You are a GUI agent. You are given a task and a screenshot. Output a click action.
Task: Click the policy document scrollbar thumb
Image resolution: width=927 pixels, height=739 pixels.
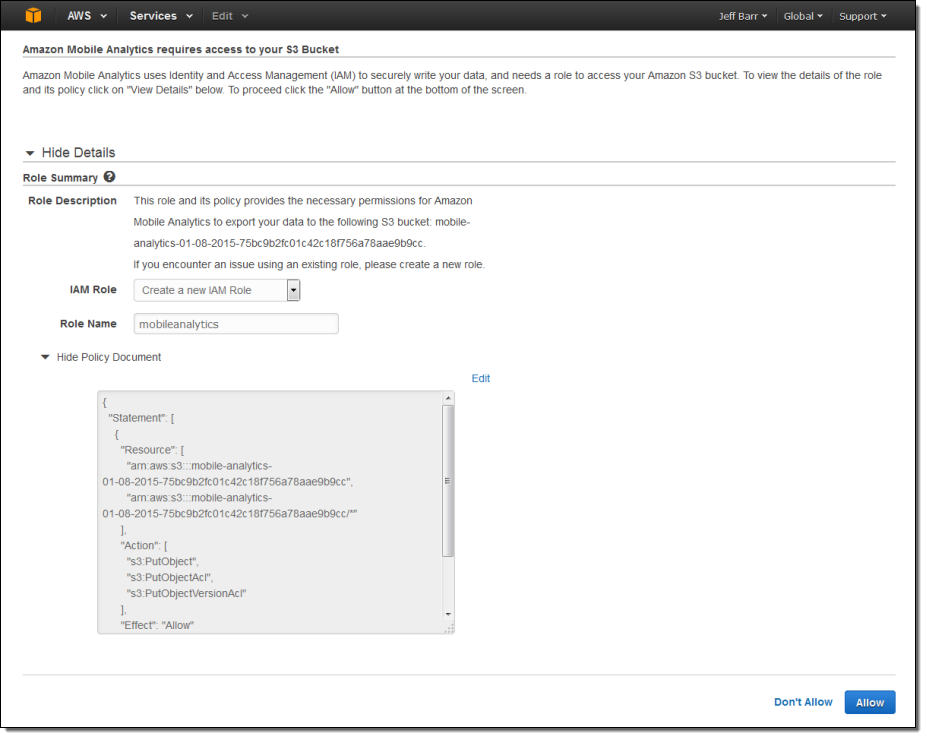(448, 480)
